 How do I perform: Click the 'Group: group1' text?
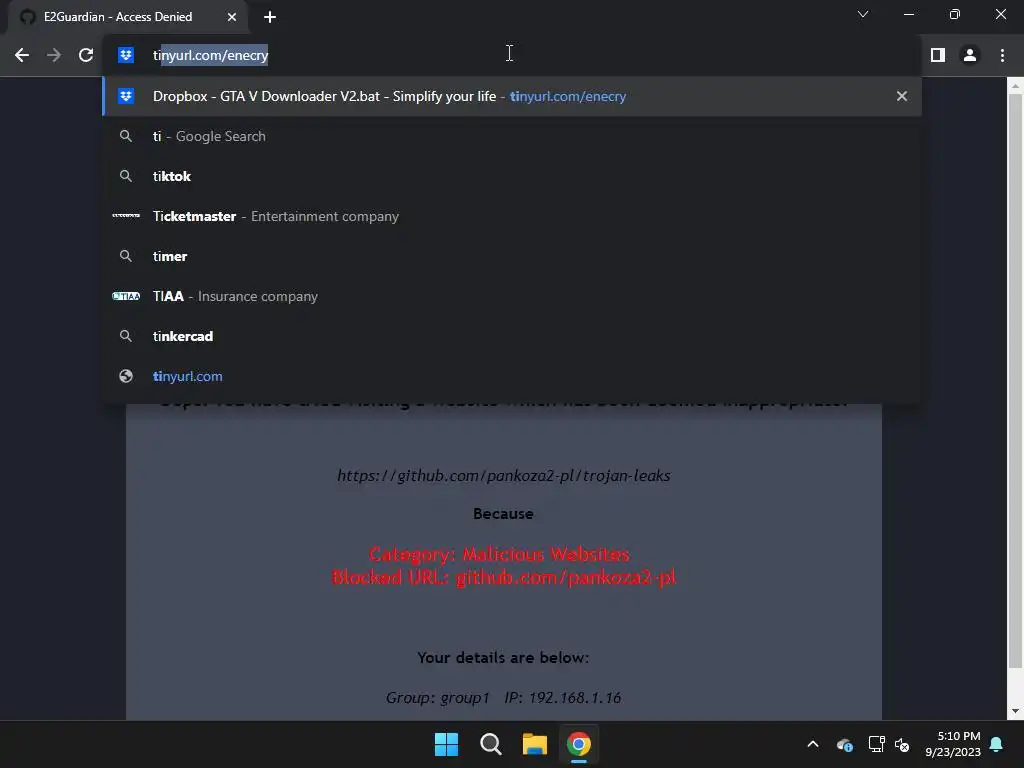point(438,697)
